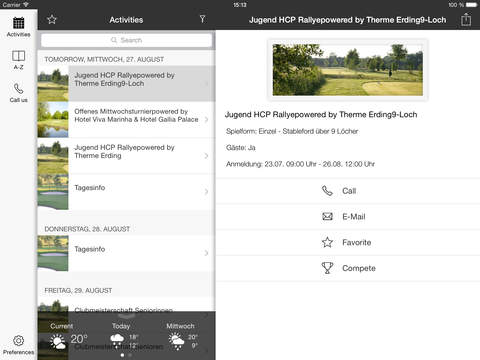Tap the golf course photo in details
Image resolution: width=480 pixels, height=360 pixels.
pyautogui.click(x=348, y=70)
